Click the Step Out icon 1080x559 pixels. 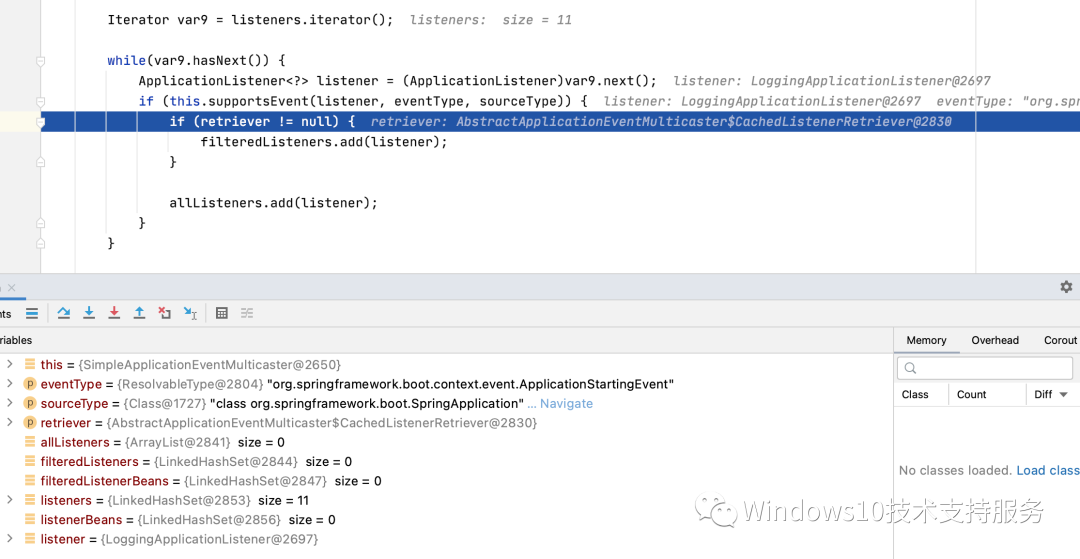(139, 313)
